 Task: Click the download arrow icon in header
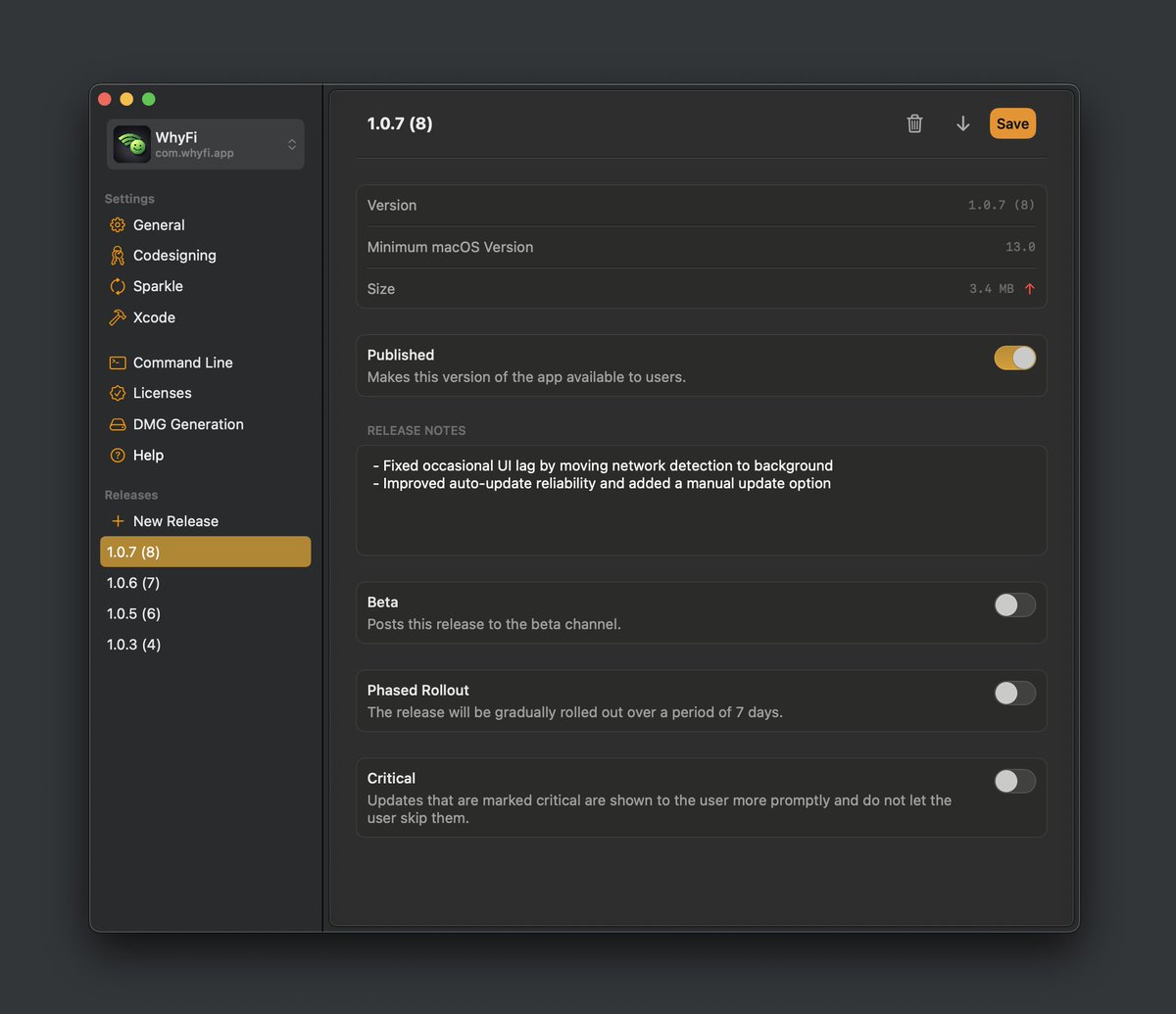coord(963,123)
